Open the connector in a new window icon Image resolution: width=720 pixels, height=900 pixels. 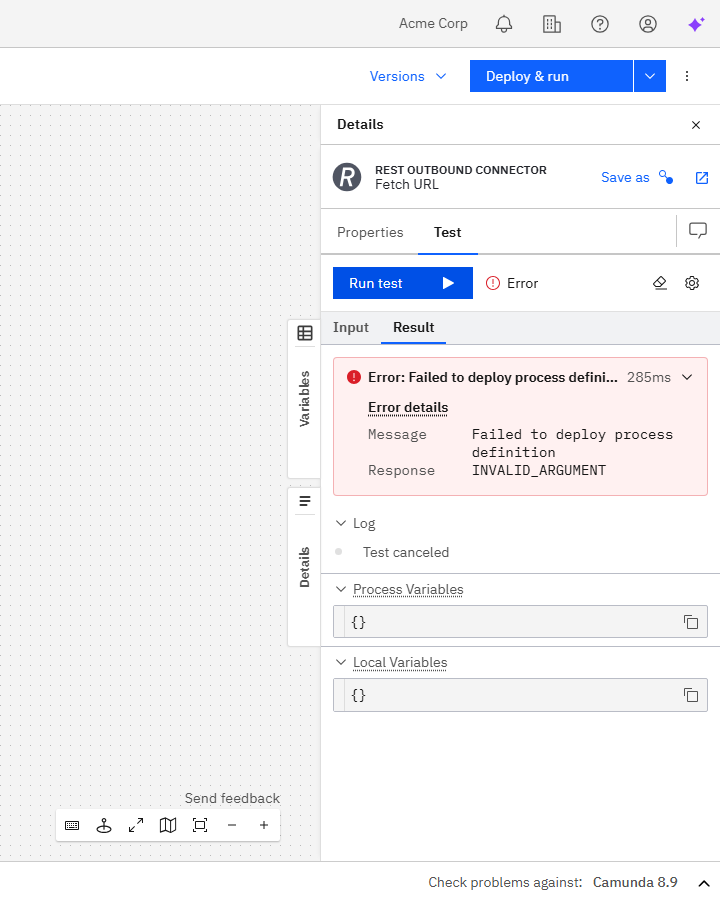(x=701, y=177)
